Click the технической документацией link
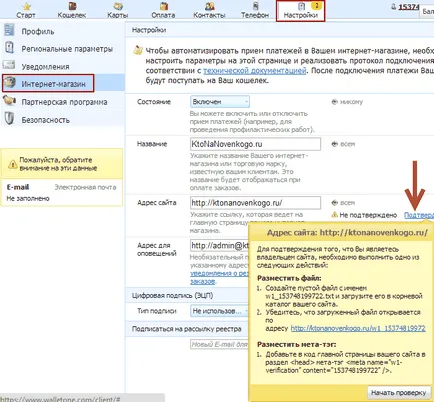434x402 pixels. [x=255, y=71]
